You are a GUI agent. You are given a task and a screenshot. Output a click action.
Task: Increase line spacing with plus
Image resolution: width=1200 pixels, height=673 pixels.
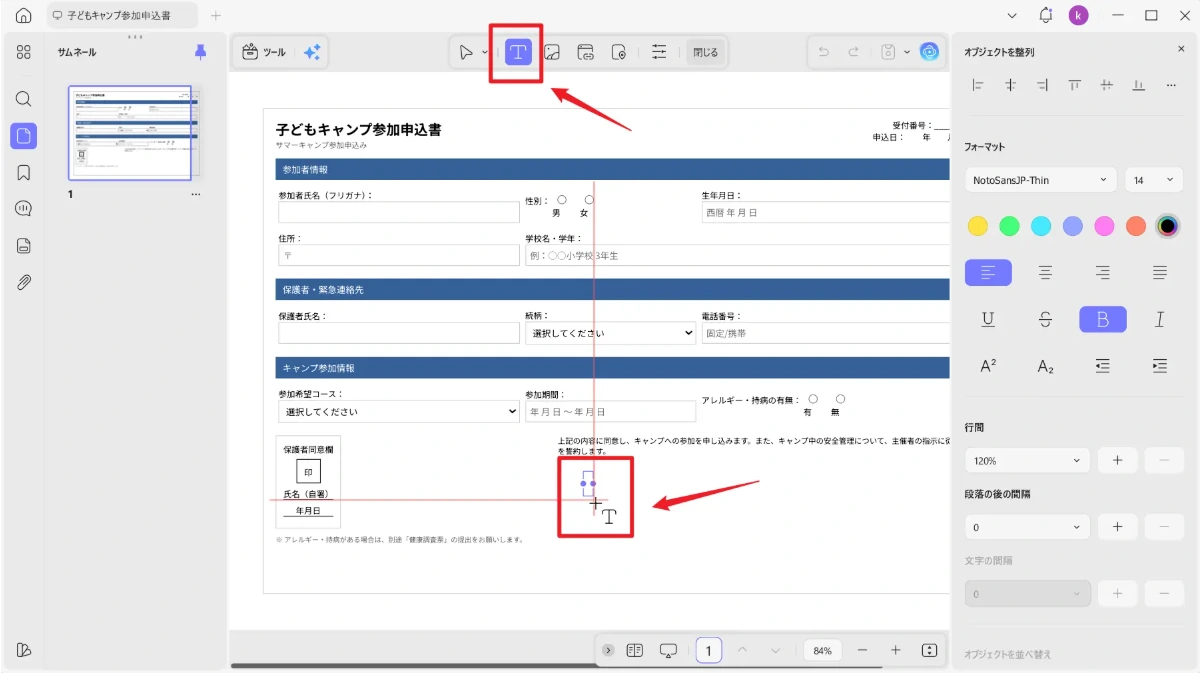click(x=1118, y=461)
